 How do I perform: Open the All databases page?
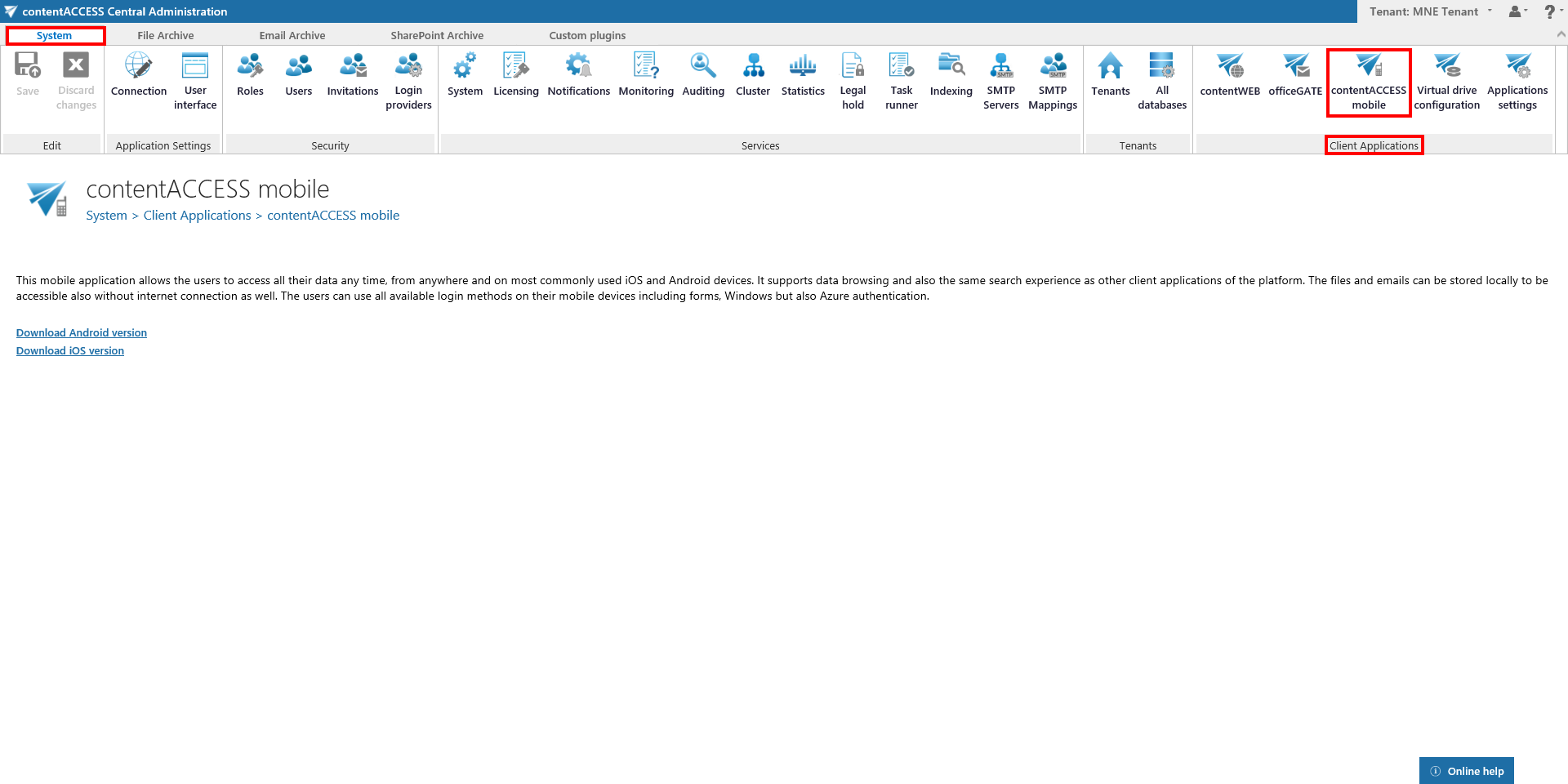[x=1162, y=81]
